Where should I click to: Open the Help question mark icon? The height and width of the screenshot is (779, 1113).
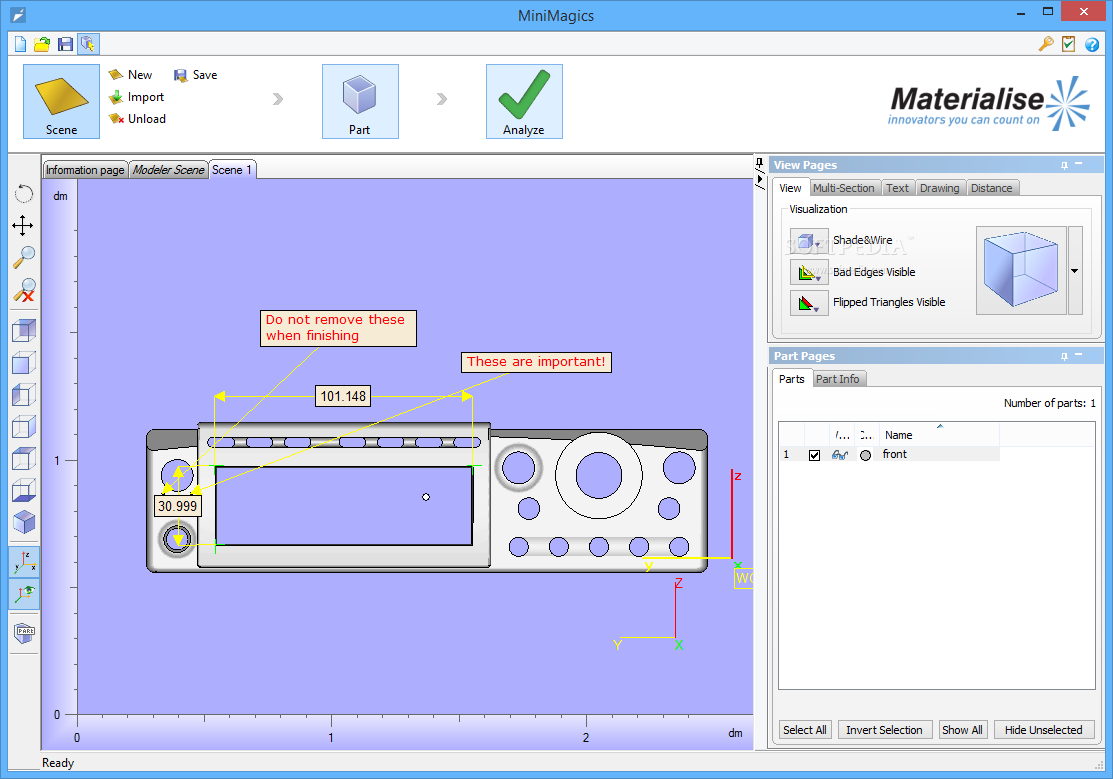1092,44
